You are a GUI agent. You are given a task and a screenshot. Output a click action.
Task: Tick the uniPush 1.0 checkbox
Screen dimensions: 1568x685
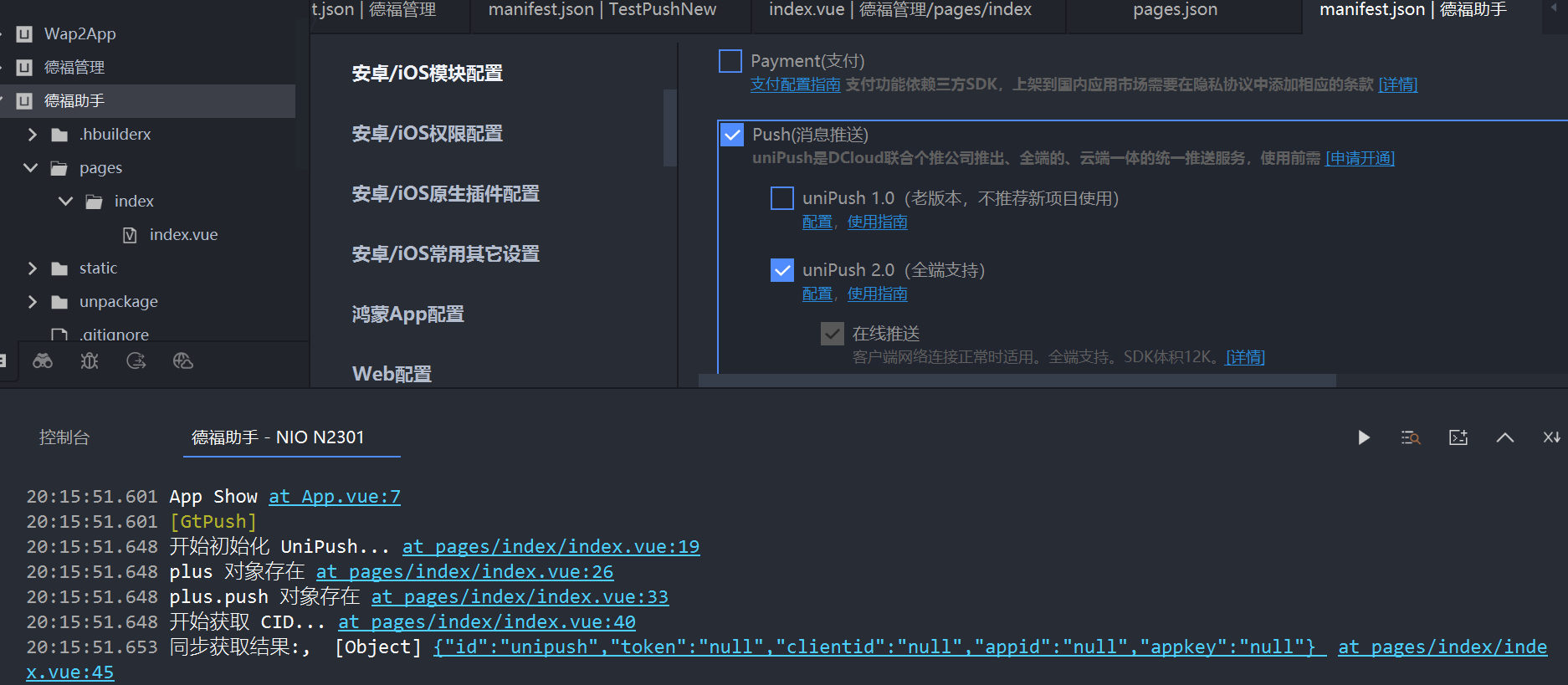[782, 198]
